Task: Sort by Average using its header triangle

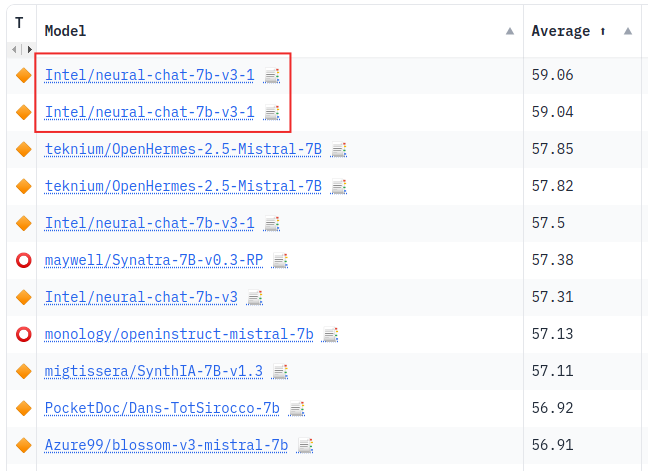Action: pos(628,31)
